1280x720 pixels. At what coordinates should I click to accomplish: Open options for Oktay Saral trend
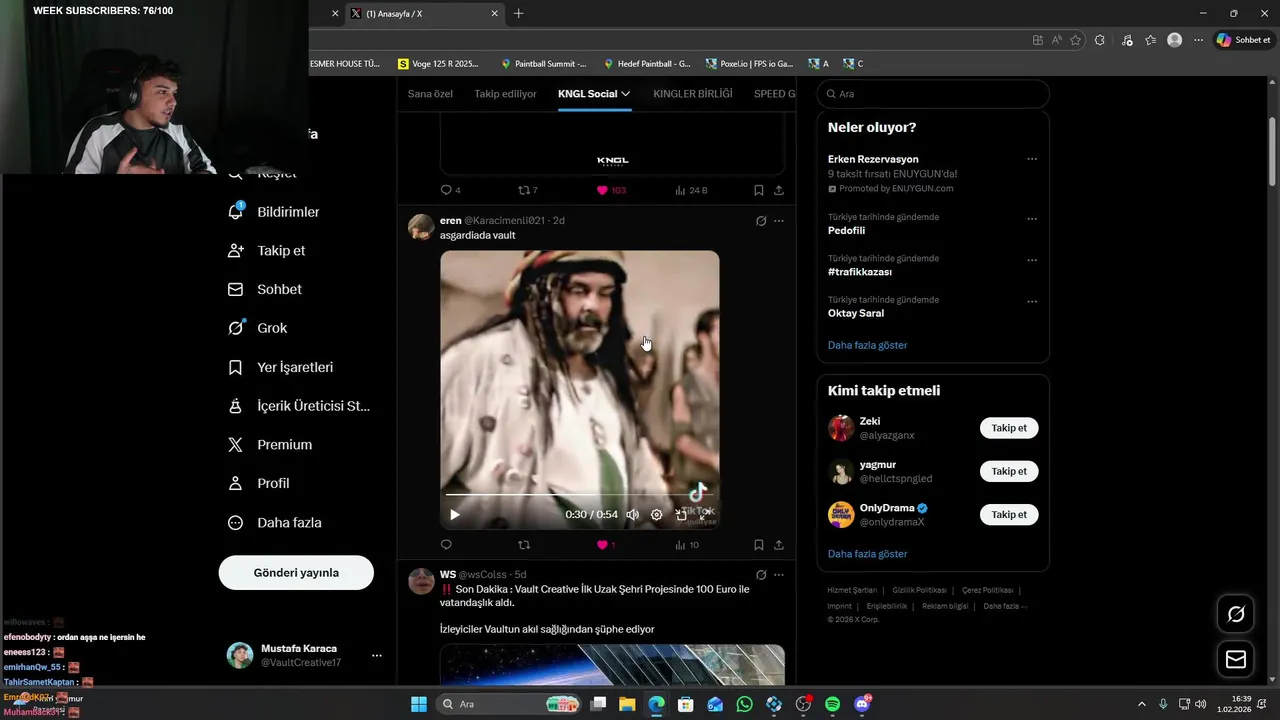tap(1032, 301)
